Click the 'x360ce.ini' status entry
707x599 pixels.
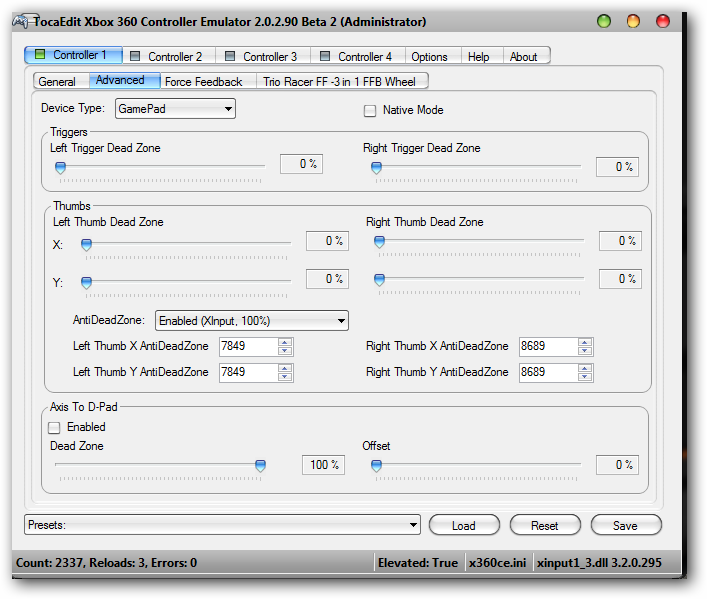(x=497, y=563)
